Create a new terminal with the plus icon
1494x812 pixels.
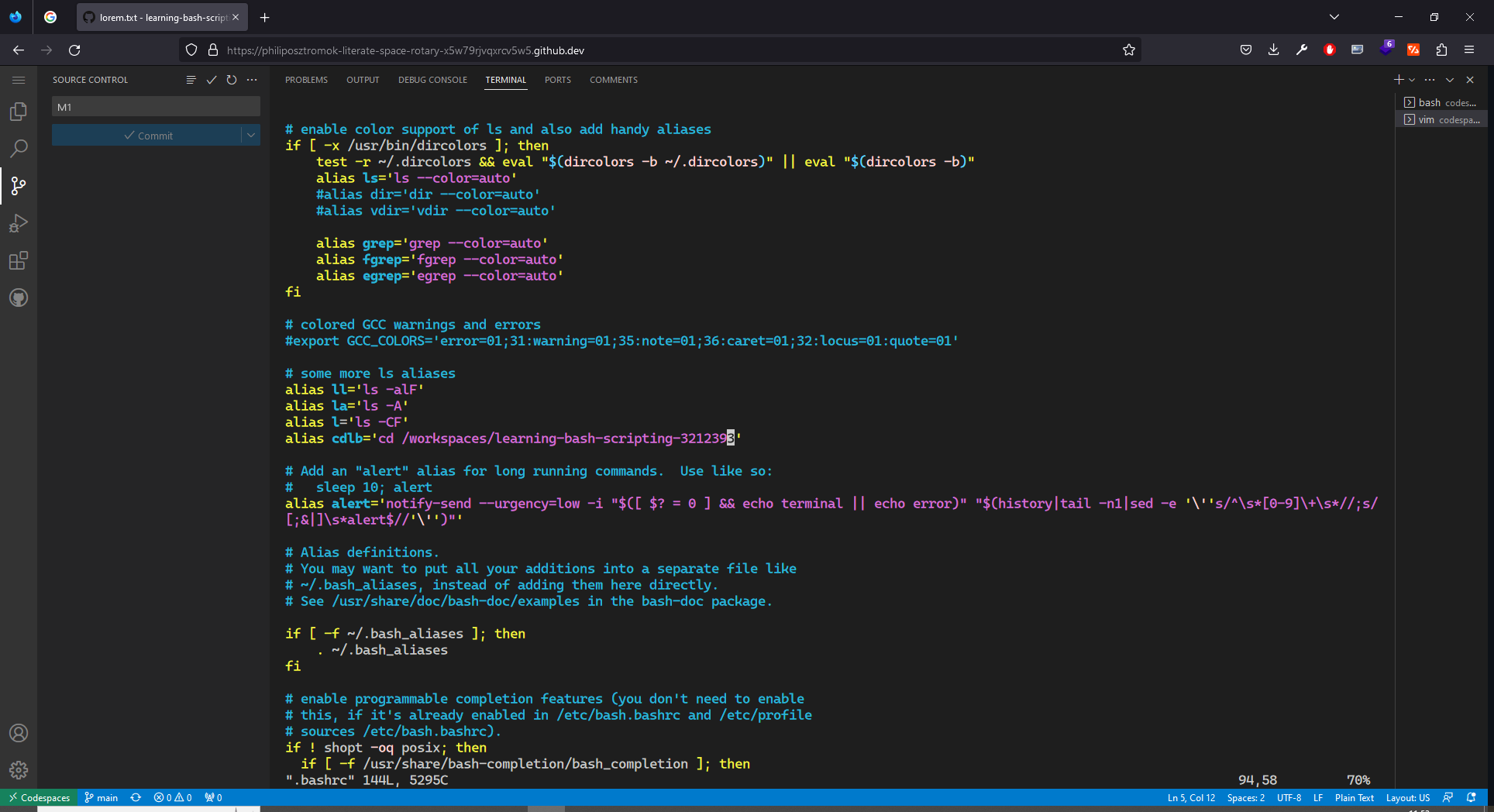click(x=1399, y=80)
